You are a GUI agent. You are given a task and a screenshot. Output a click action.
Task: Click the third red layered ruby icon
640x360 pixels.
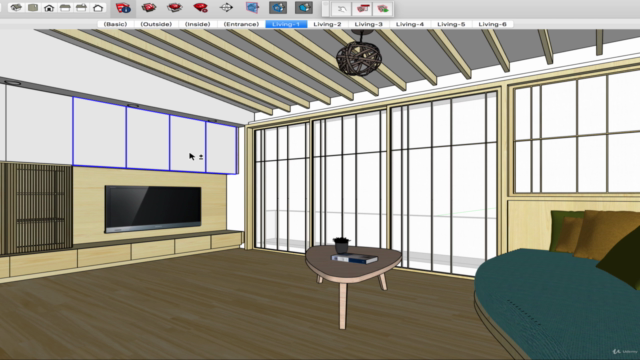(x=175, y=8)
